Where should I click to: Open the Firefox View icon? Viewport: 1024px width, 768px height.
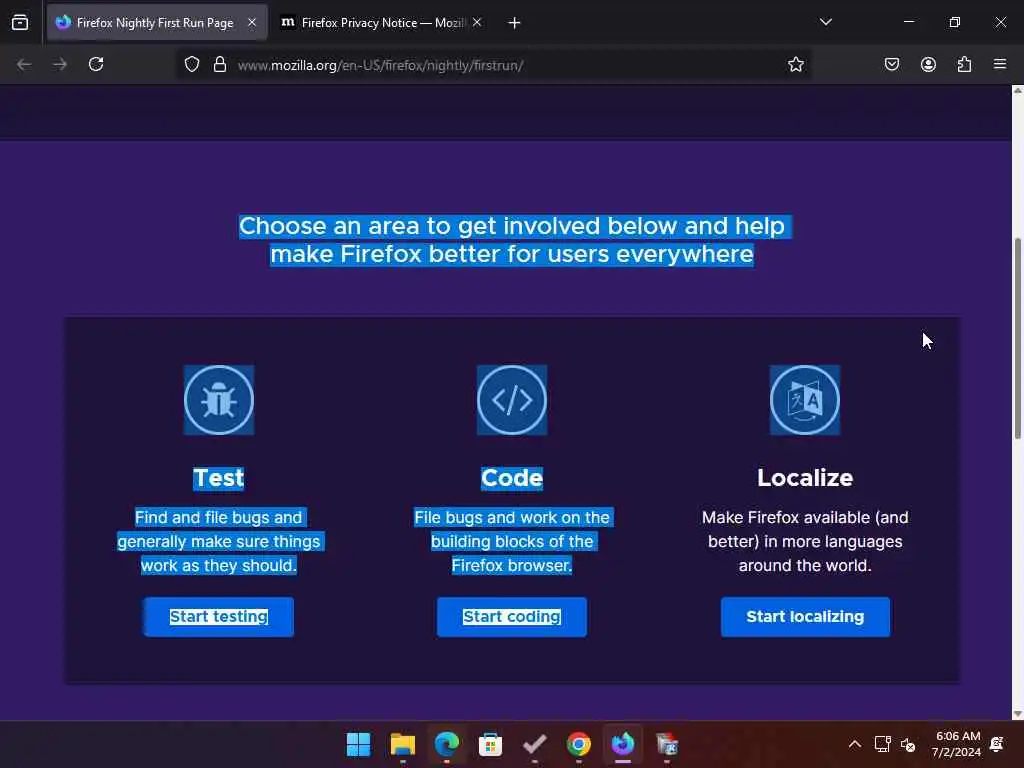20,23
